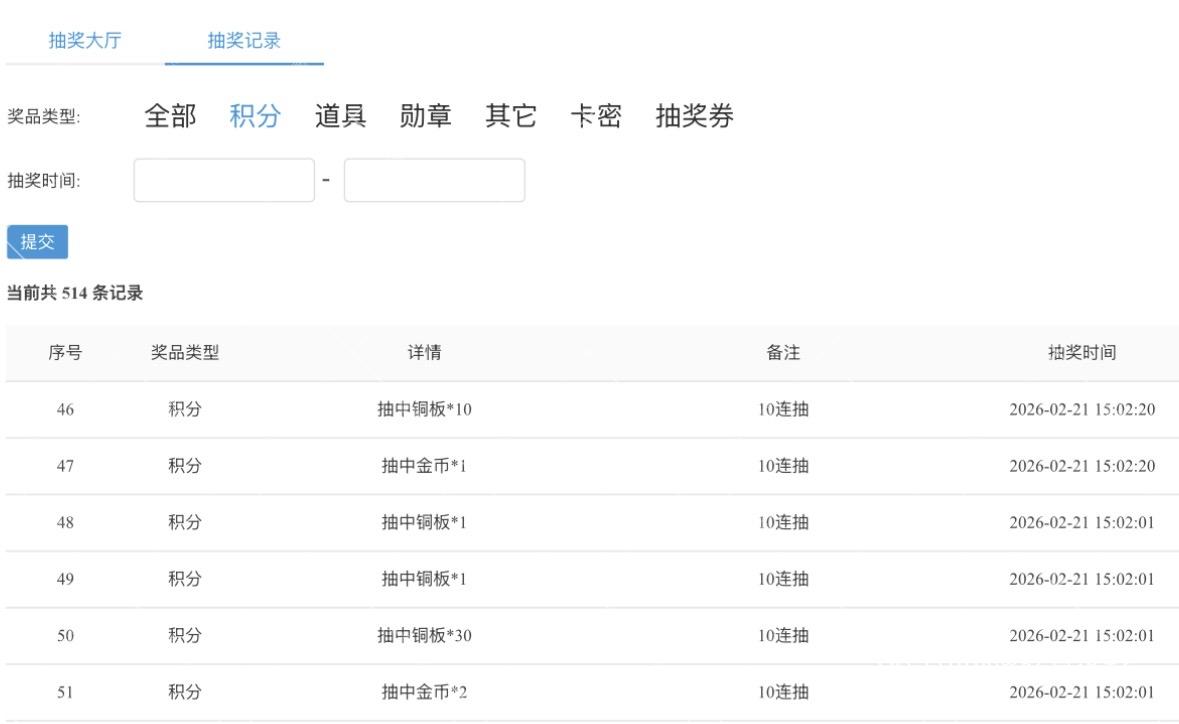Filter prize type by 勋章

[x=425, y=116]
